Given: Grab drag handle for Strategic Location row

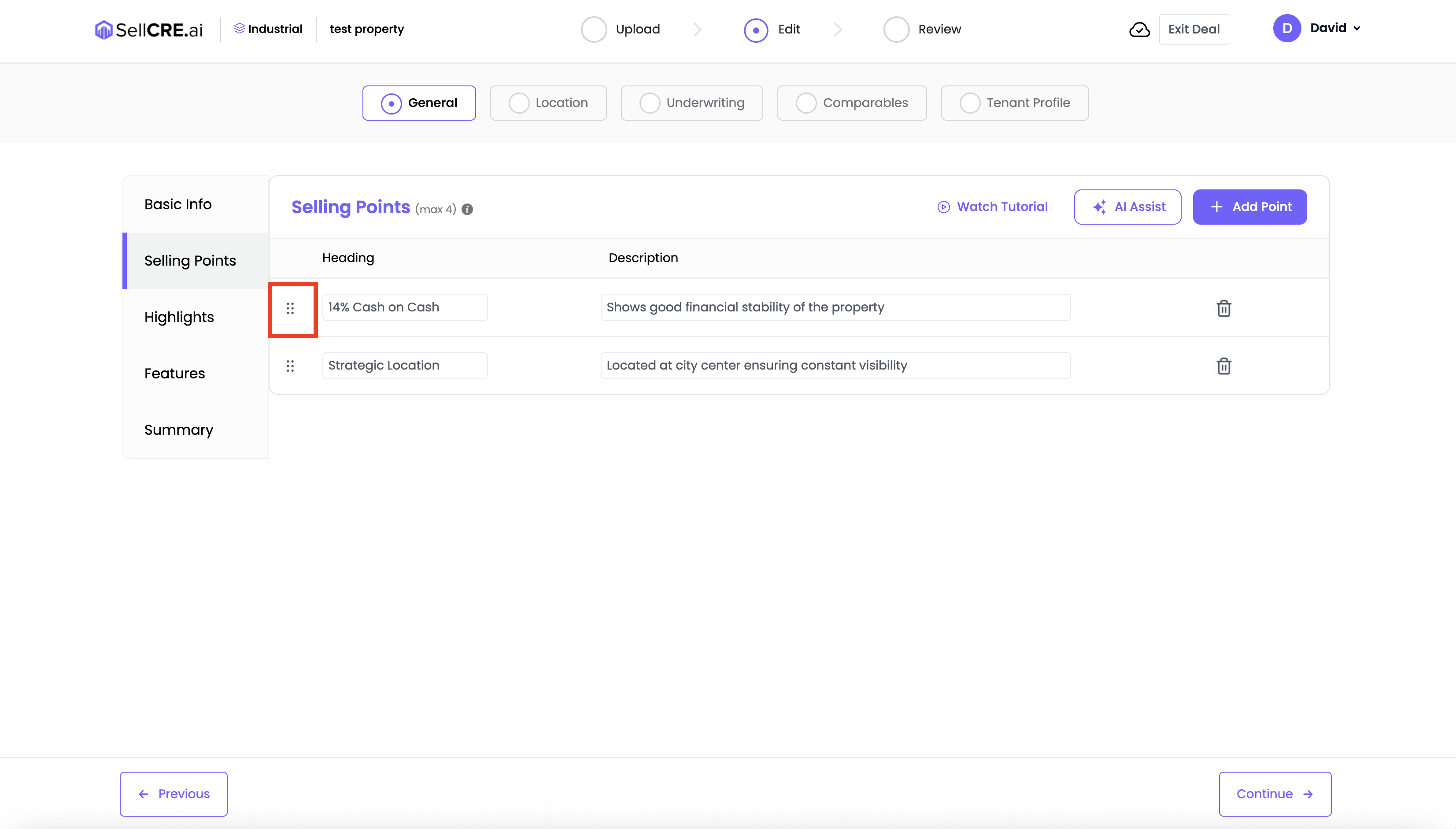Looking at the screenshot, I should tap(290, 366).
